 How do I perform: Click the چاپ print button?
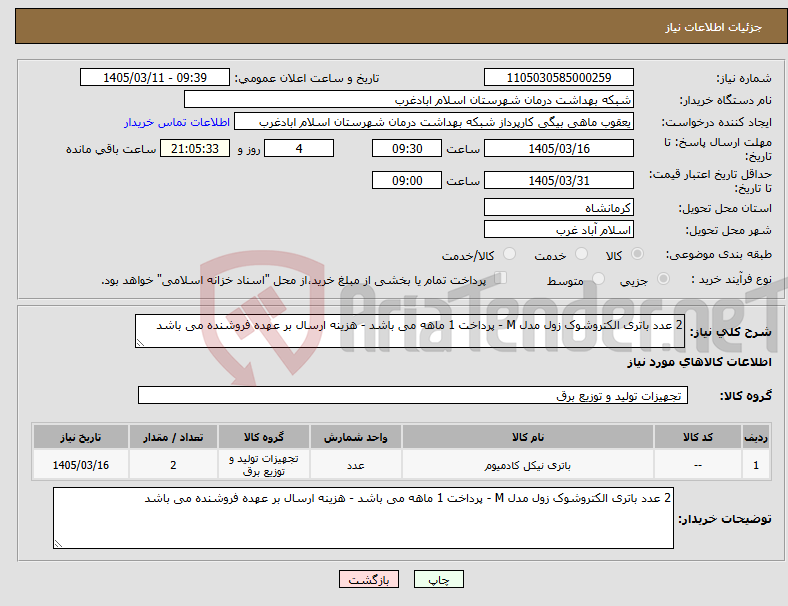point(438,579)
